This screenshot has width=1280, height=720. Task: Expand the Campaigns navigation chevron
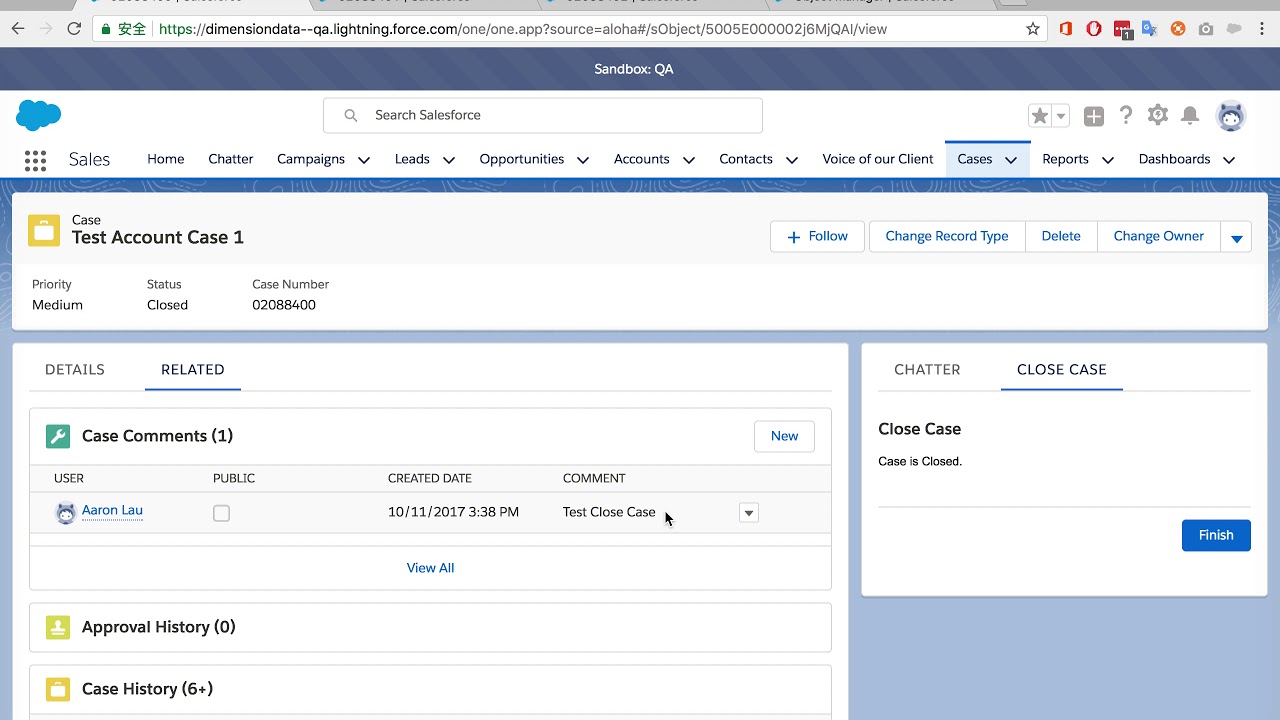pyautogui.click(x=364, y=160)
